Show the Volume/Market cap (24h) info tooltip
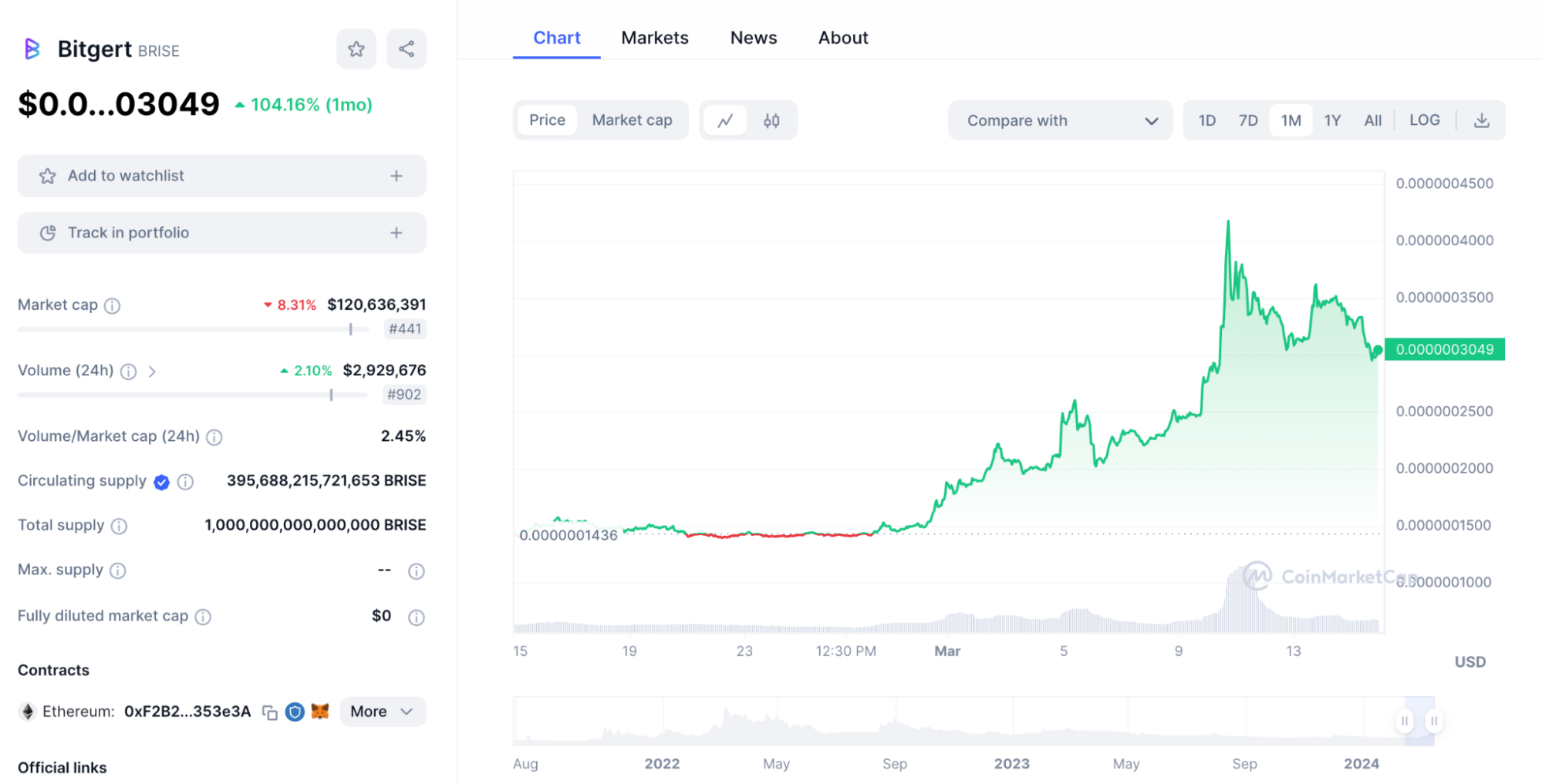 (x=214, y=437)
